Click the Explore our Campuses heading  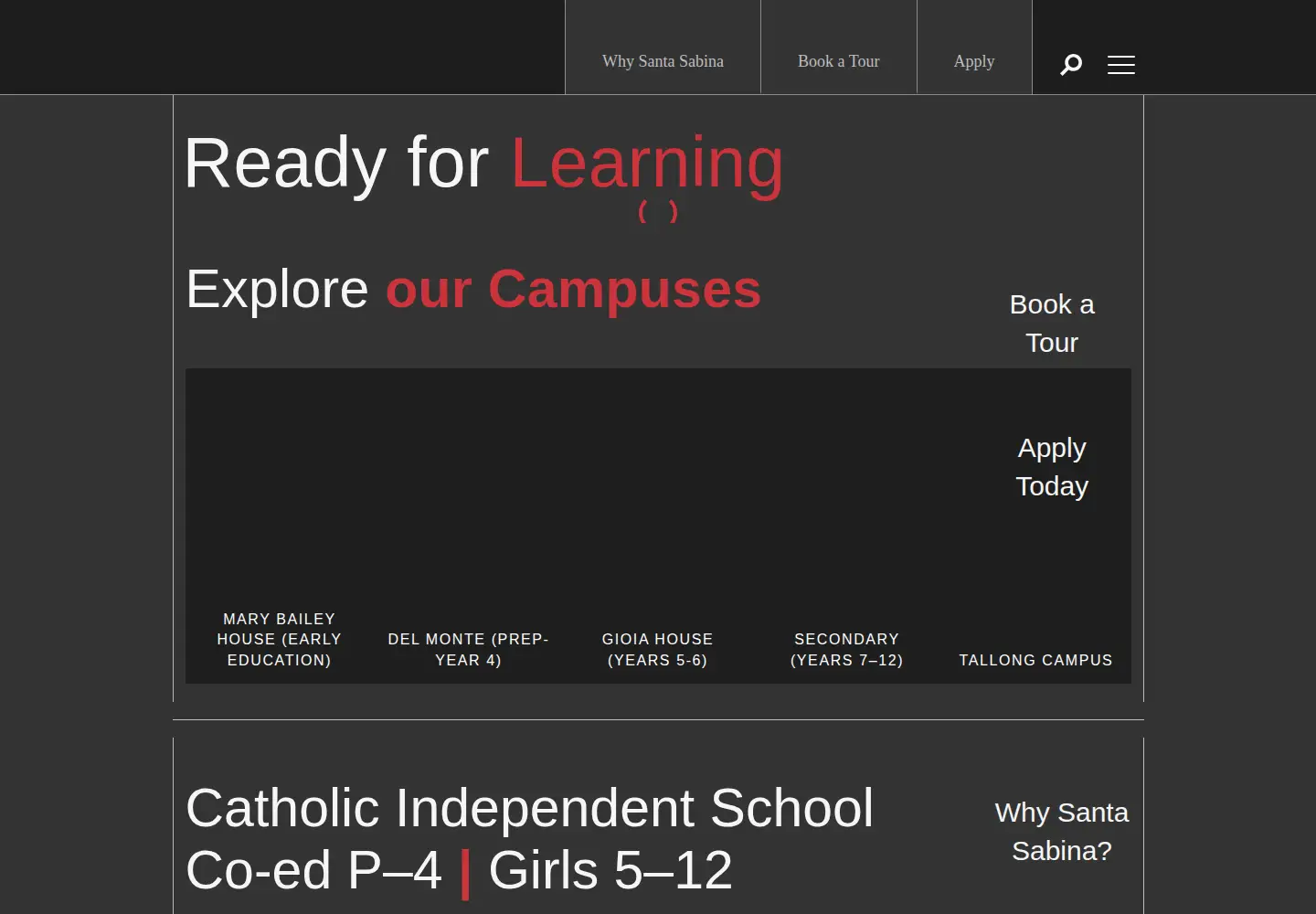click(473, 289)
